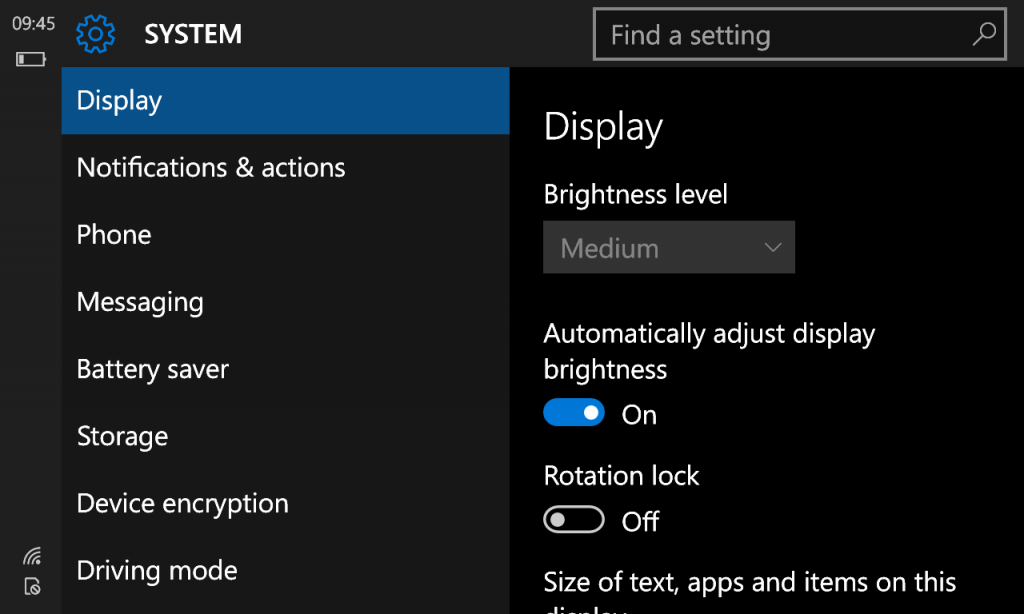Go to Device encryption settings
Viewport: 1024px width, 614px height.
tap(285, 504)
